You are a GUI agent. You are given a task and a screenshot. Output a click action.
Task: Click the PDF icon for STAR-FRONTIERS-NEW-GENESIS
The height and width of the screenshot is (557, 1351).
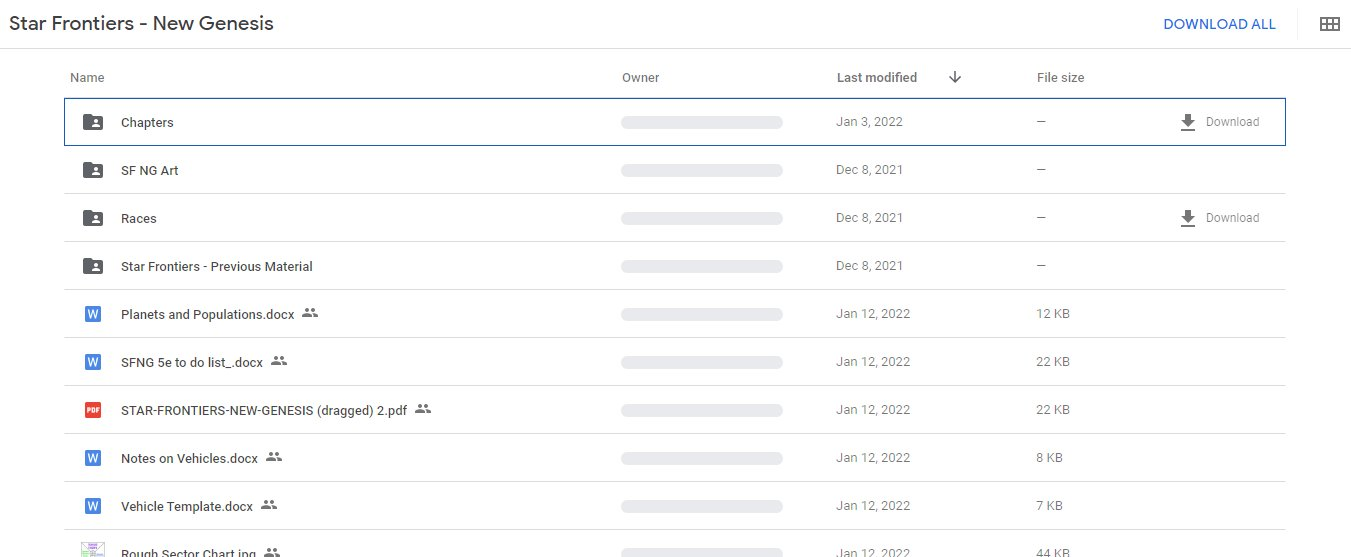tap(93, 410)
